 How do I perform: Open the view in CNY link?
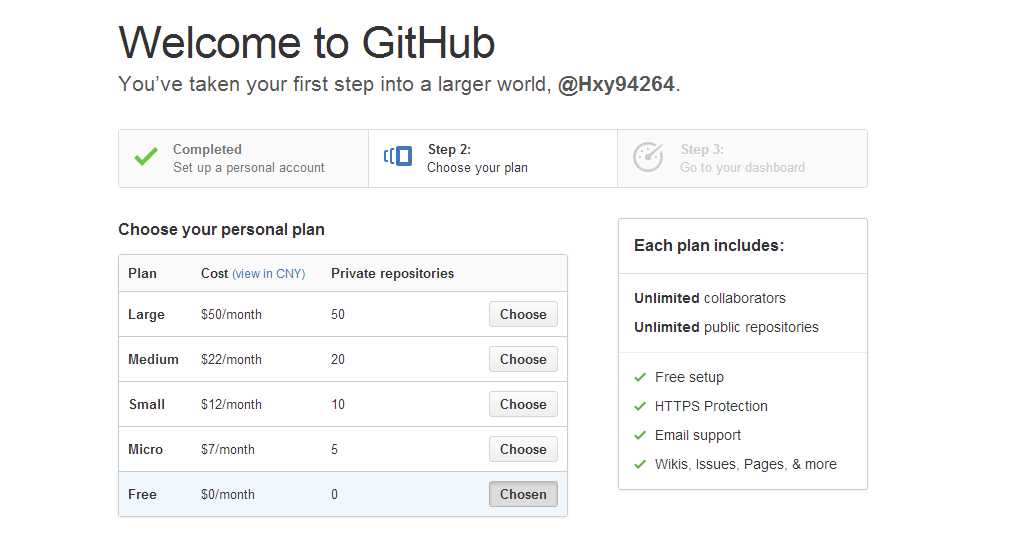click(268, 274)
